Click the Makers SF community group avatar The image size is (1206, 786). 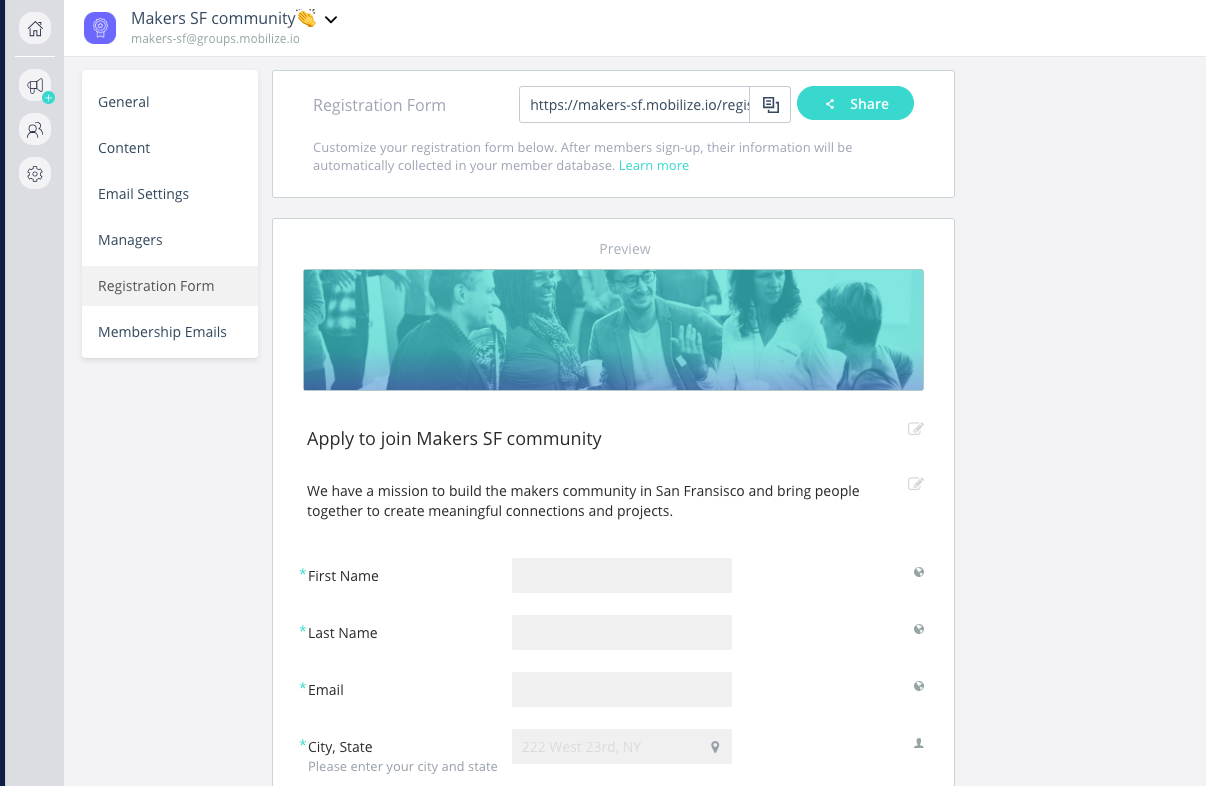tap(100, 27)
